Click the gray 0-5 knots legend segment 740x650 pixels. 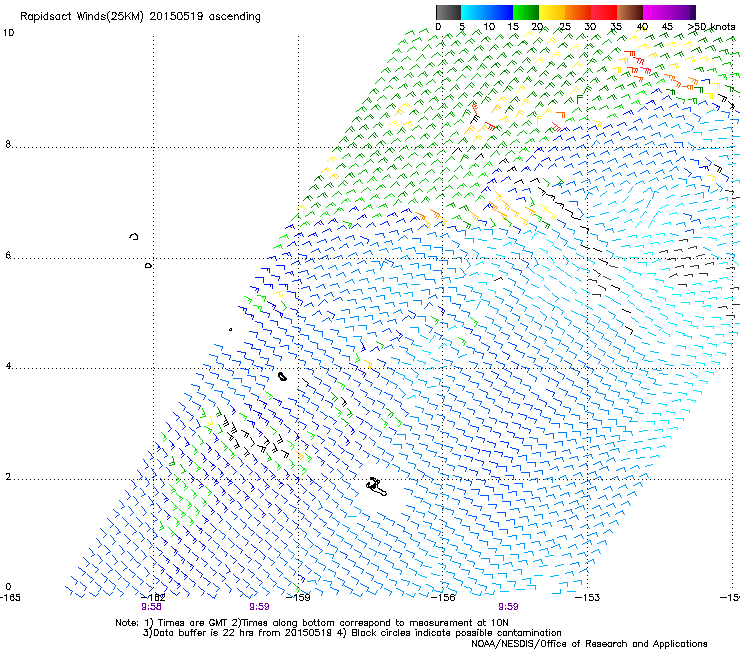tap(448, 12)
